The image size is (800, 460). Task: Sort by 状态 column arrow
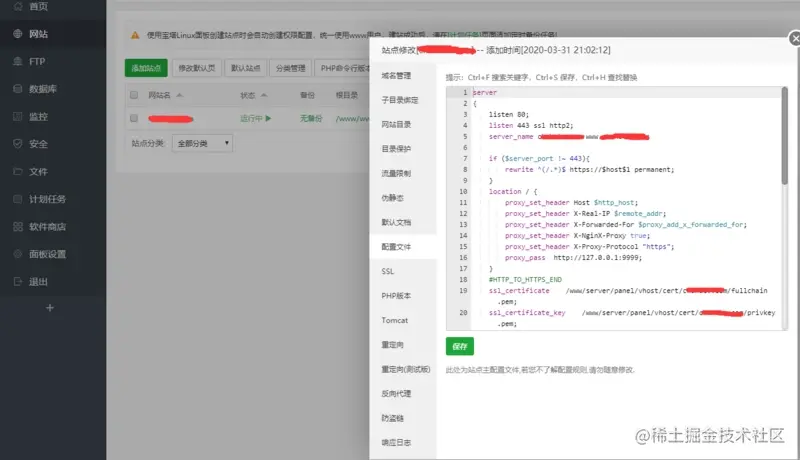(264, 95)
